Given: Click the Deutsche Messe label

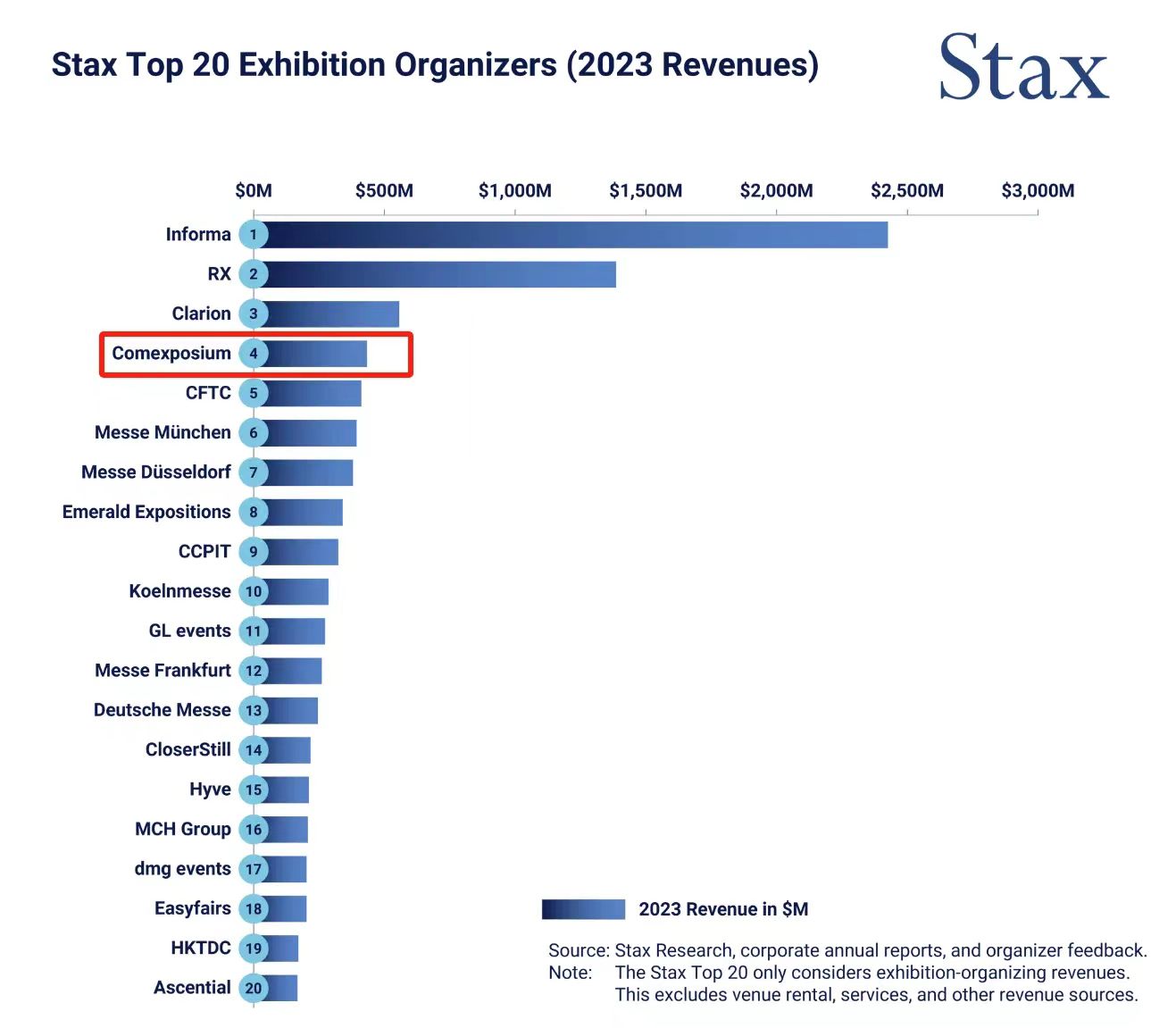Looking at the screenshot, I should click(163, 710).
